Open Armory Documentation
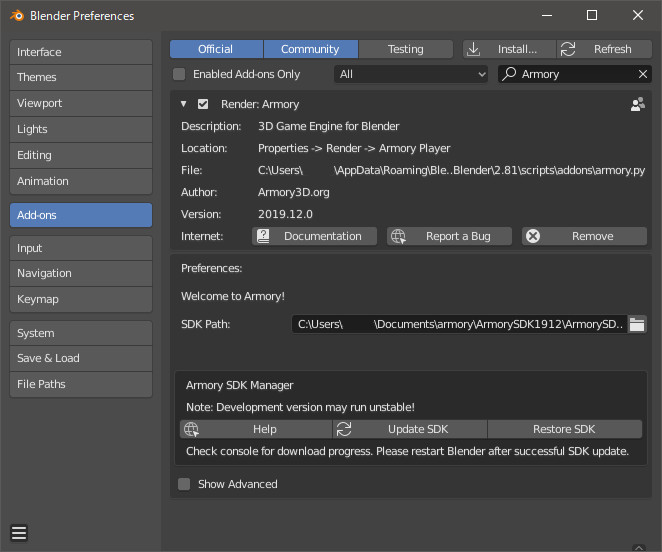This screenshot has width=662, height=552. [x=315, y=236]
